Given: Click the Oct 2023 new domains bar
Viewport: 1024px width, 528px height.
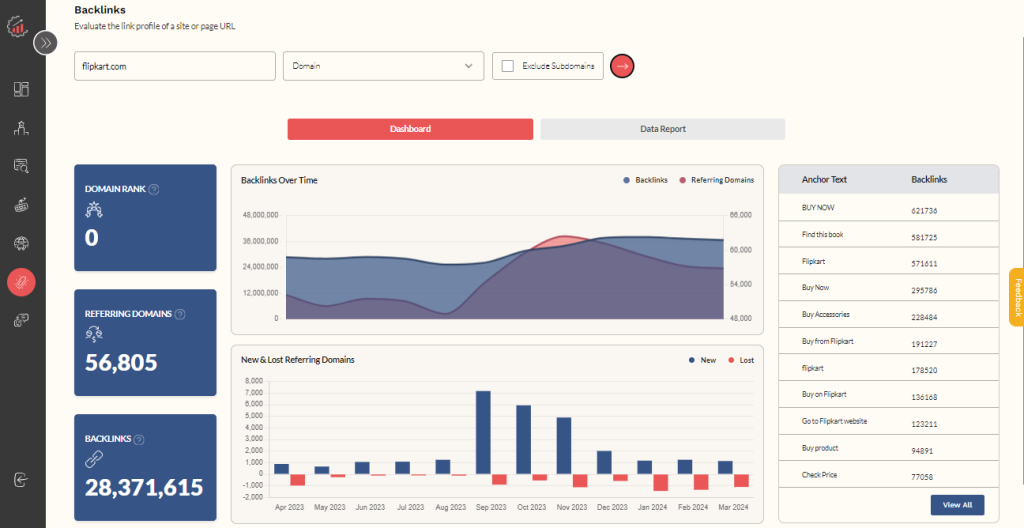Looking at the screenshot, I should point(524,440).
